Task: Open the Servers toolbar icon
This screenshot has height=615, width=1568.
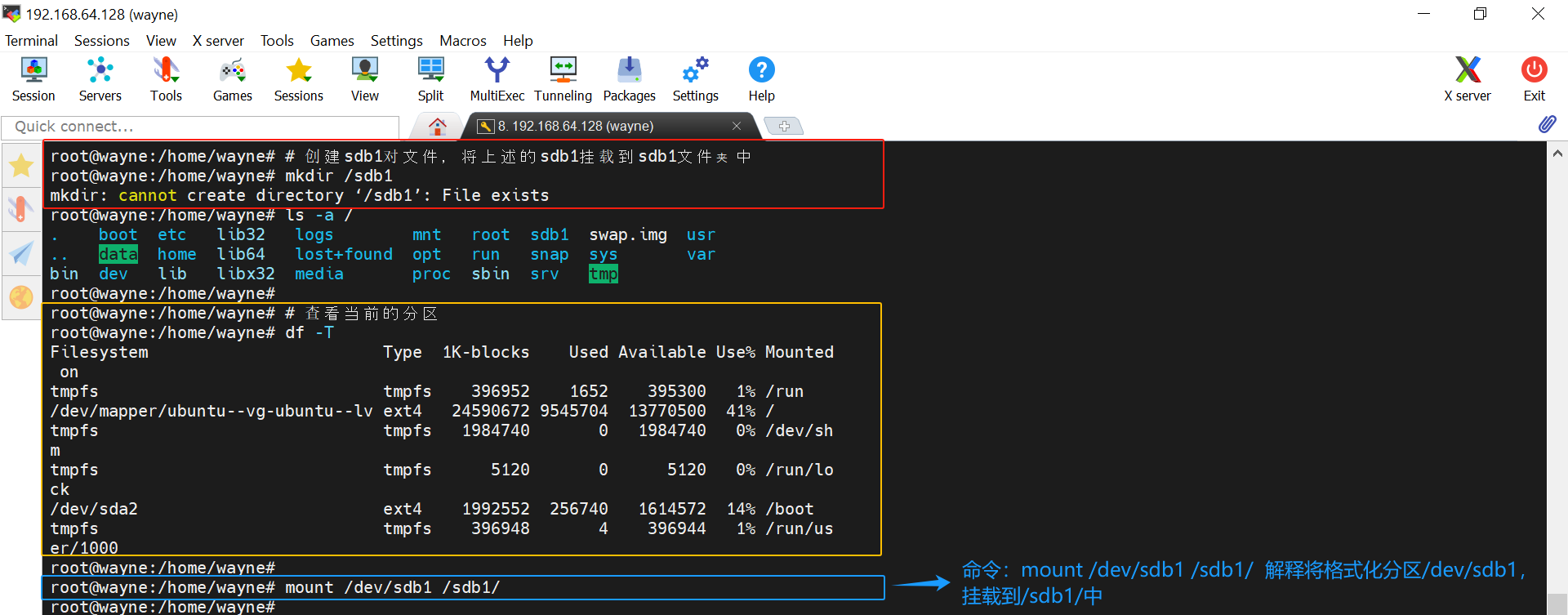Action: (100, 79)
